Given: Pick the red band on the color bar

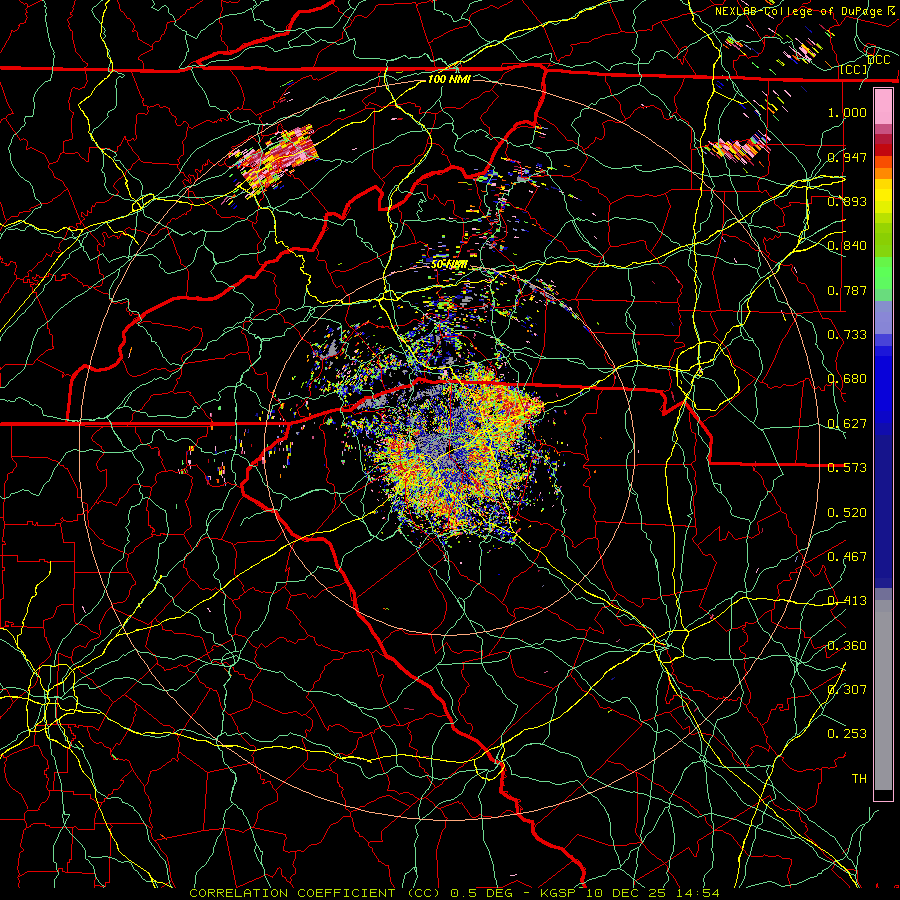Looking at the screenshot, I should pyautogui.click(x=883, y=149).
